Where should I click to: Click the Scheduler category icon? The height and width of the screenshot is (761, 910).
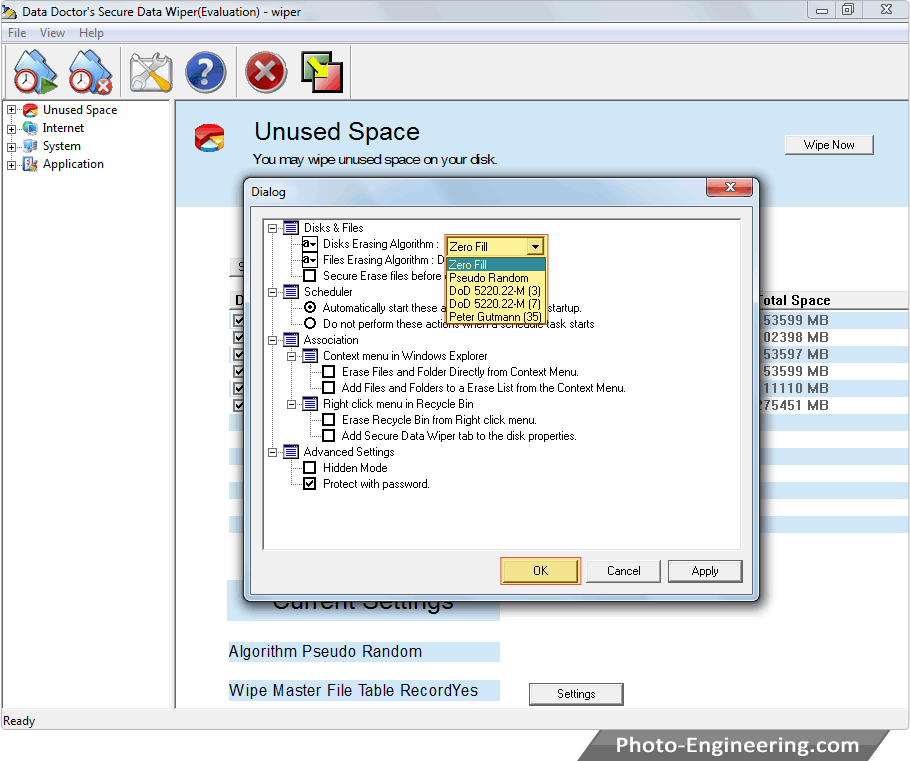coord(291,291)
